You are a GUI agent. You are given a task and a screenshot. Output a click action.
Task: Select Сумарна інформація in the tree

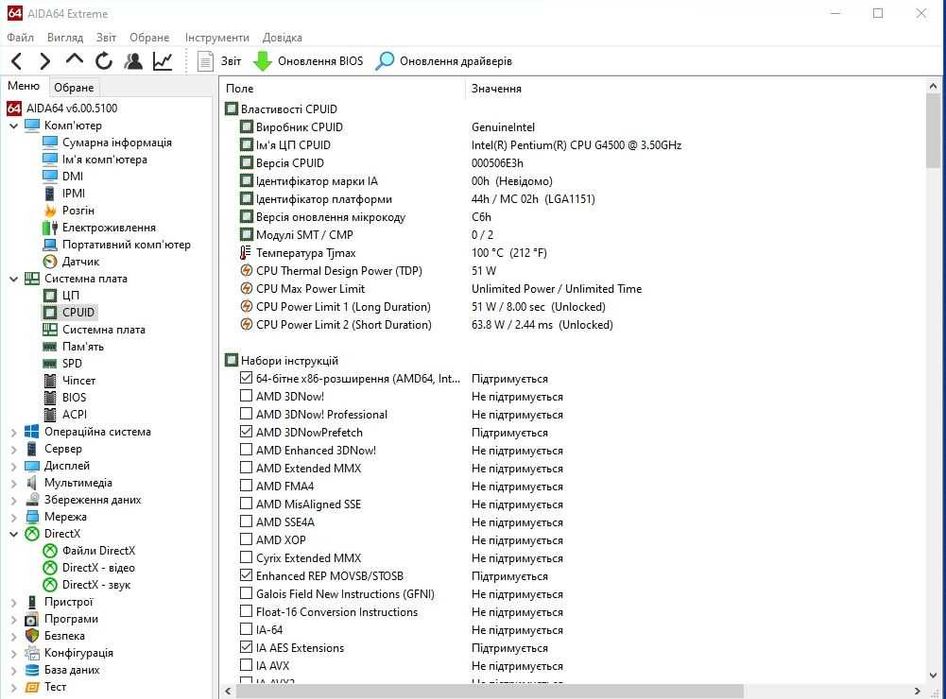[116, 142]
